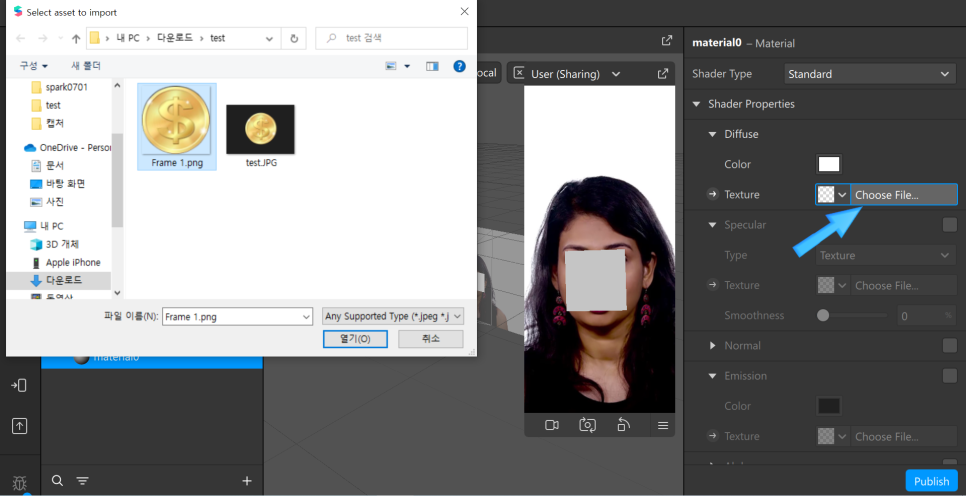966x496 pixels.
Task: Click Diffuse Texture Choose File field
Action: (904, 195)
